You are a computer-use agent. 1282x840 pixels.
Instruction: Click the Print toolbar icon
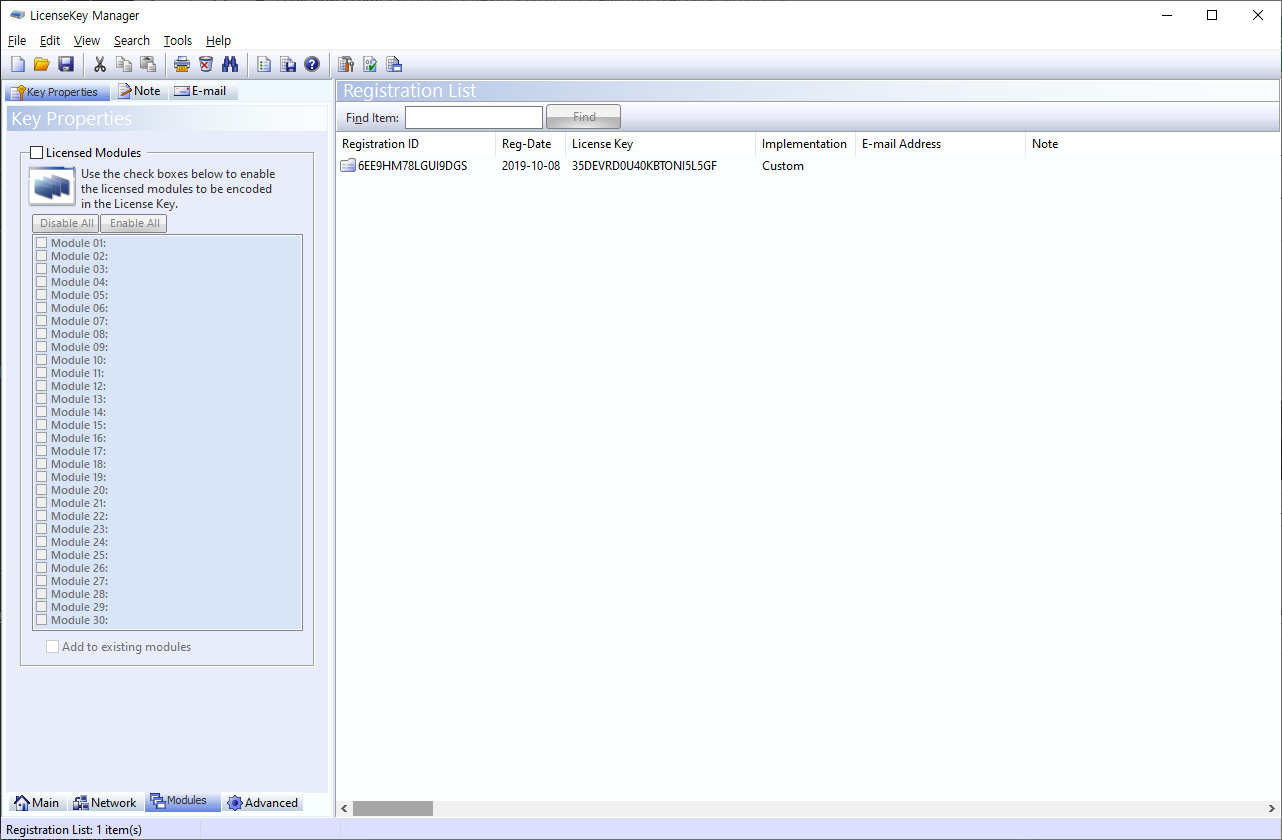coord(182,65)
